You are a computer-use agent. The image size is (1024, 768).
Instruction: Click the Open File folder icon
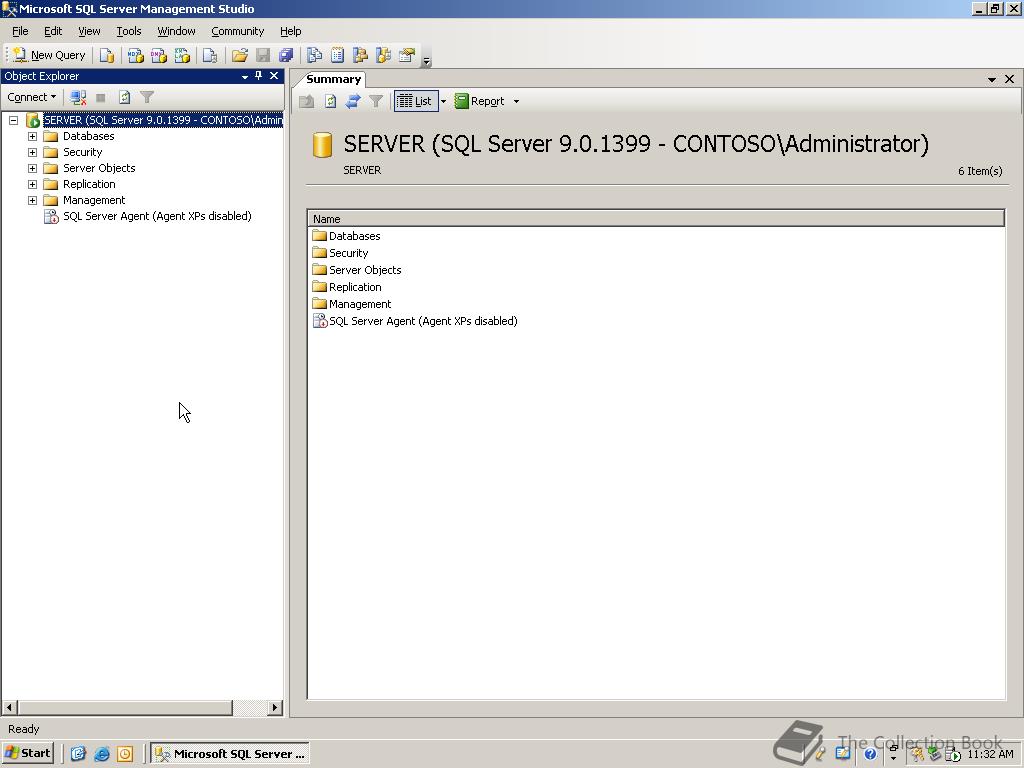240,56
